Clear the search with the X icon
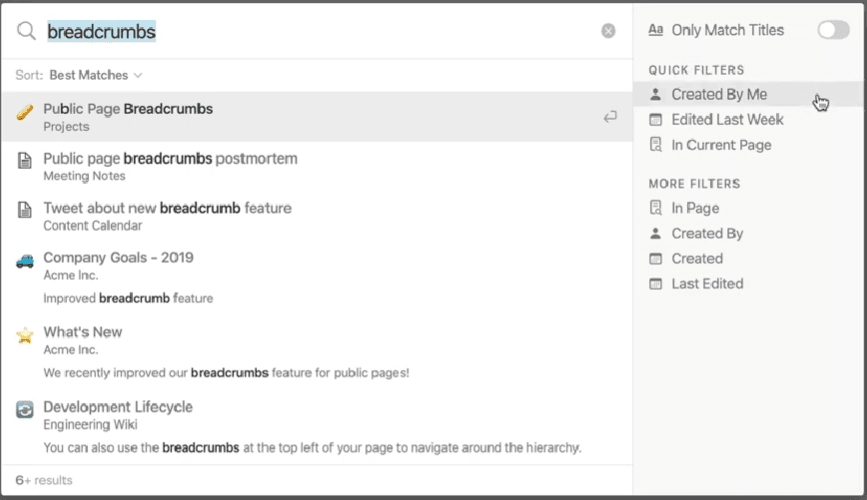867x500 pixels. click(608, 31)
